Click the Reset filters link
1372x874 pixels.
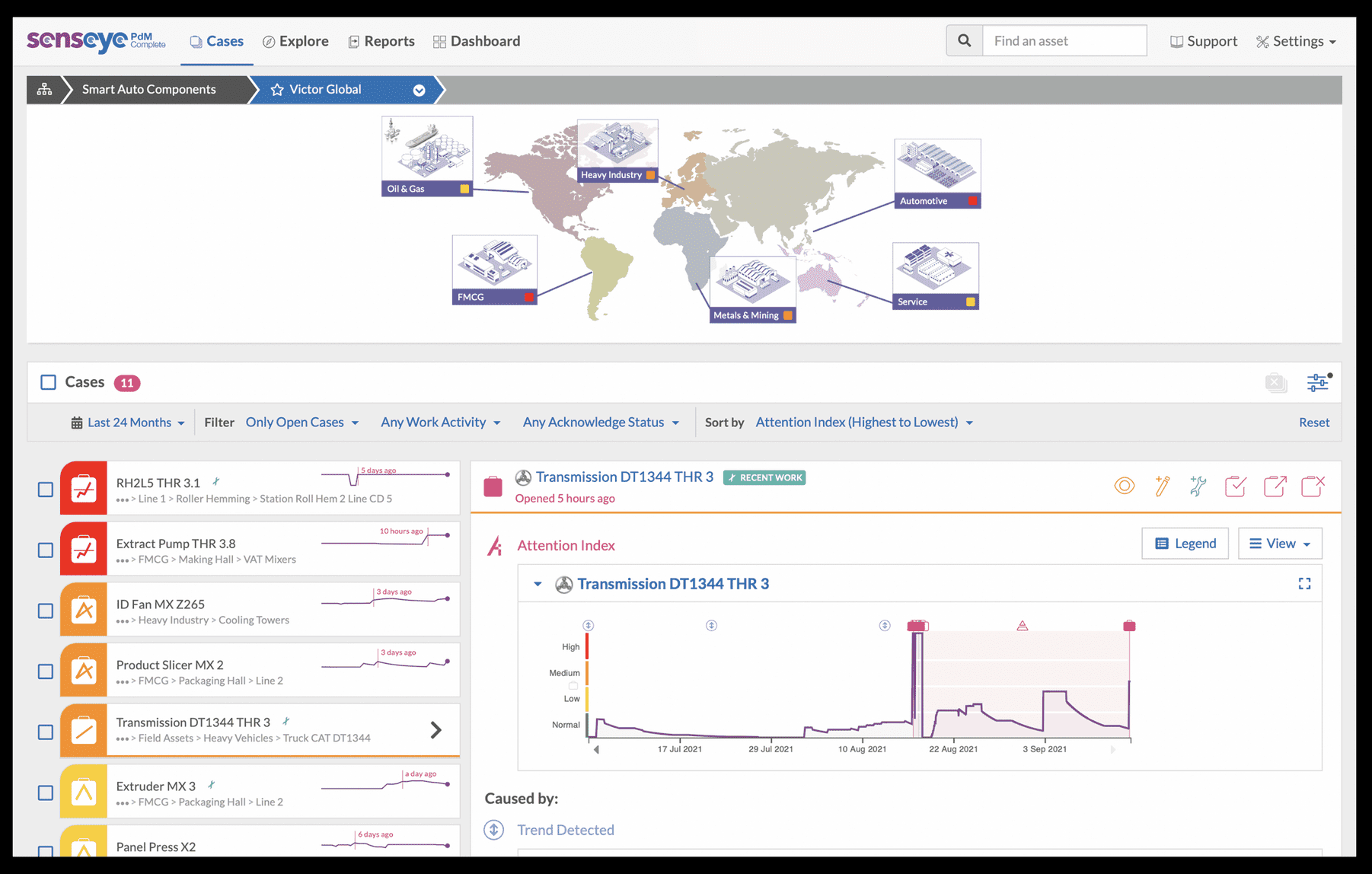[1313, 423]
